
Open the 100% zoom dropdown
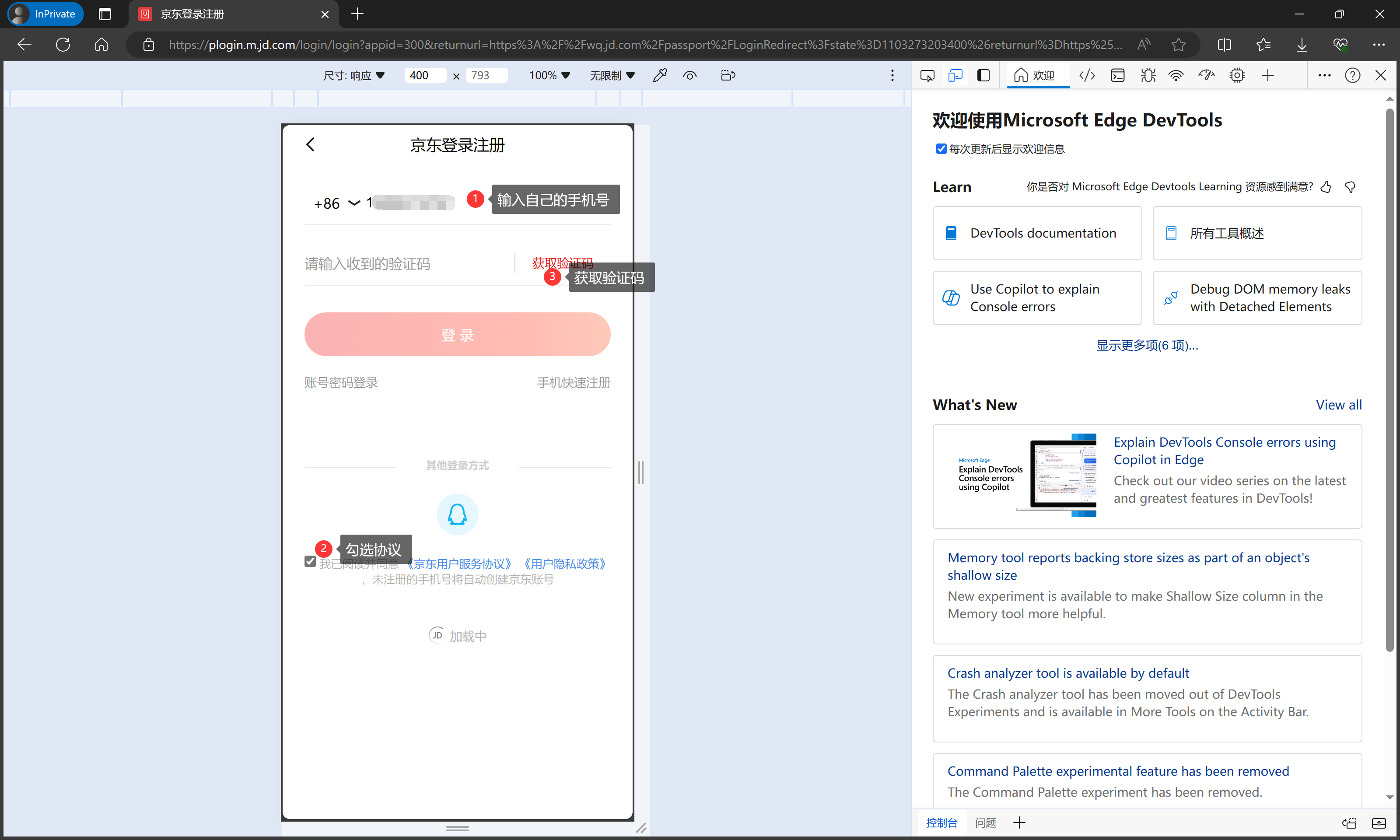coord(549,75)
